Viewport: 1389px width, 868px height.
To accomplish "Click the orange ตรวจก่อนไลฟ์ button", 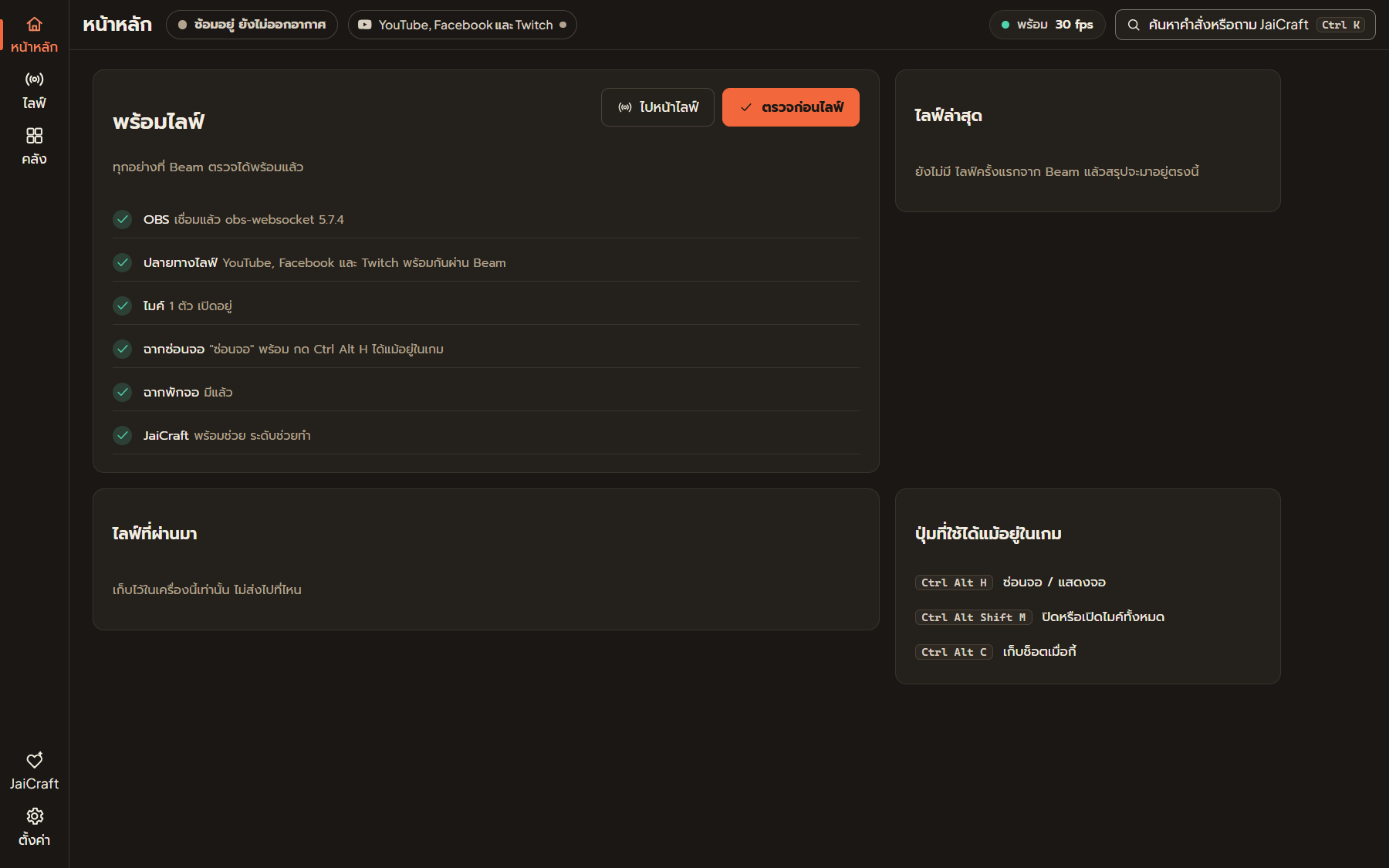I will [x=791, y=107].
